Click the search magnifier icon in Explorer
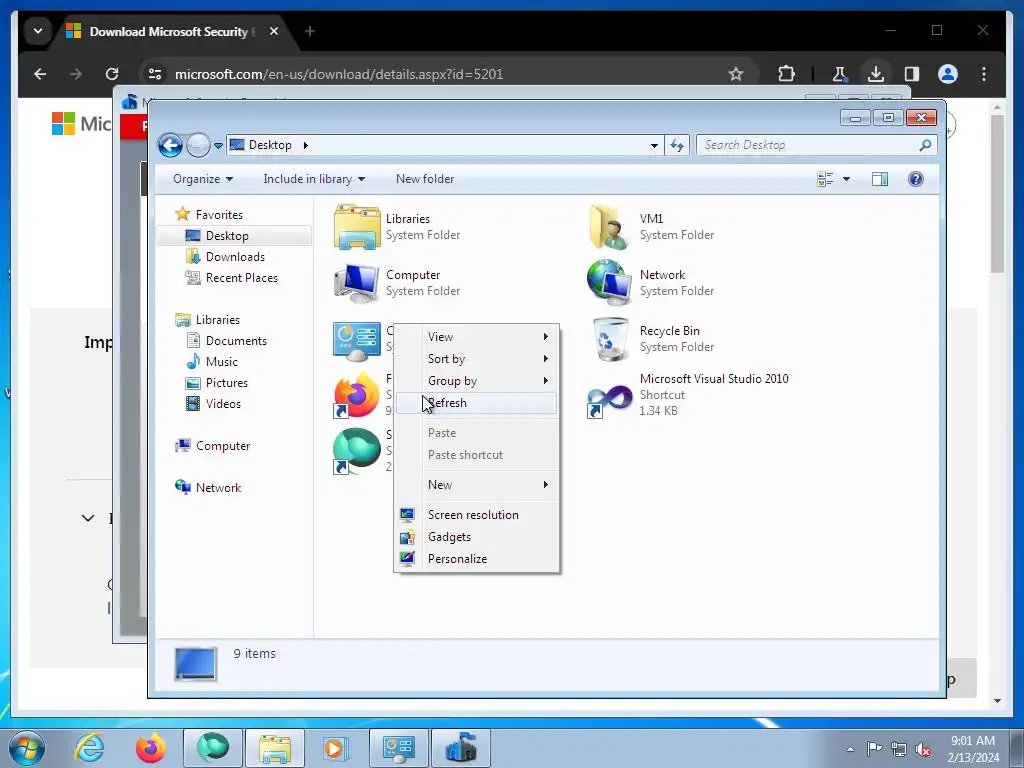Screen dimensions: 1024x768 [x=925, y=145]
